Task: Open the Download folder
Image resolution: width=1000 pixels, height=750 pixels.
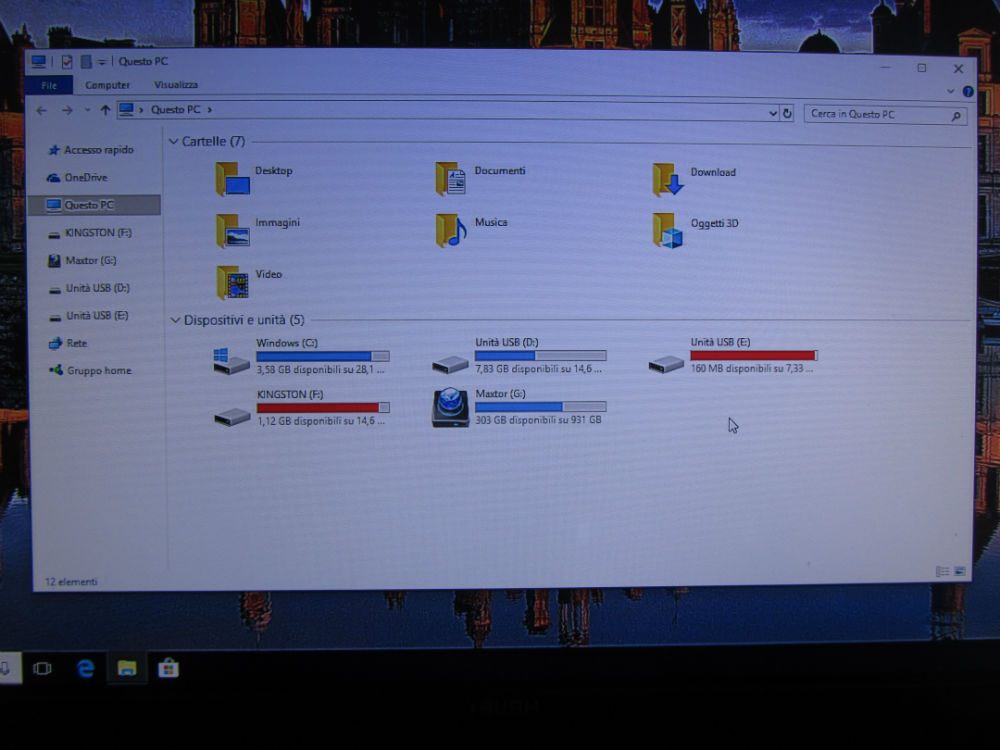Action: pos(668,180)
